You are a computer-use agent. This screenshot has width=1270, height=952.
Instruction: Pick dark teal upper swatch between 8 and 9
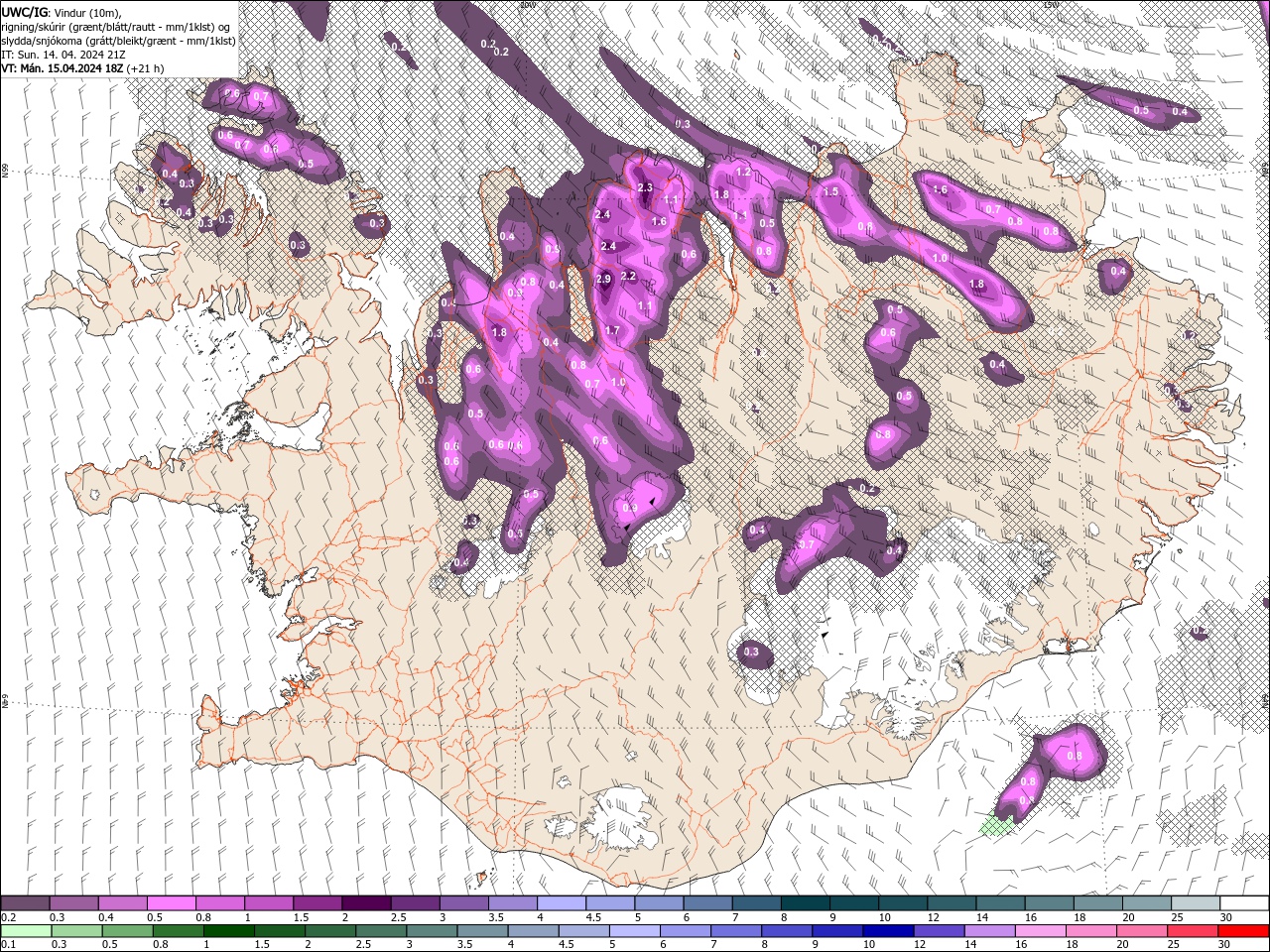pyautogui.click(x=805, y=903)
